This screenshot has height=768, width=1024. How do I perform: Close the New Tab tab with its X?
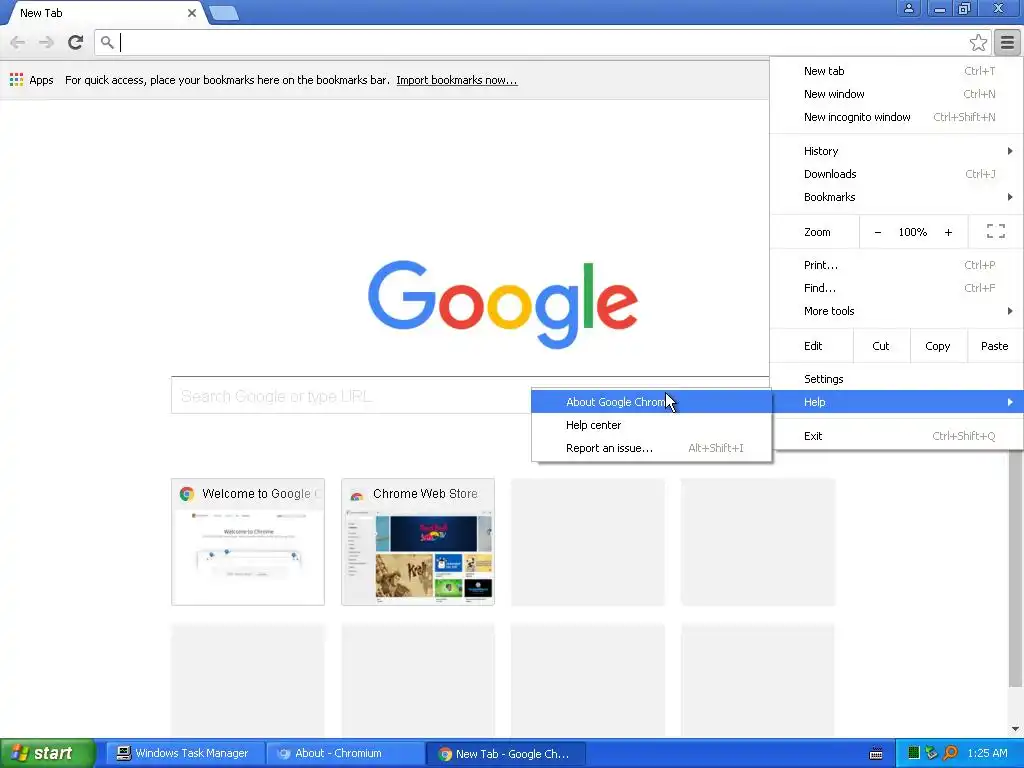point(191,12)
